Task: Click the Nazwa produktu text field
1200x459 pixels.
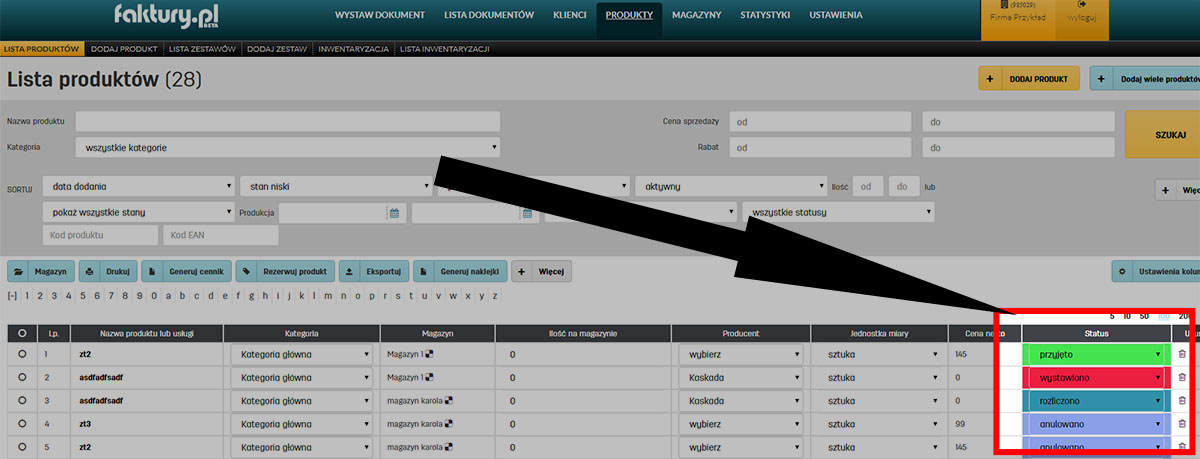Action: [x=287, y=121]
